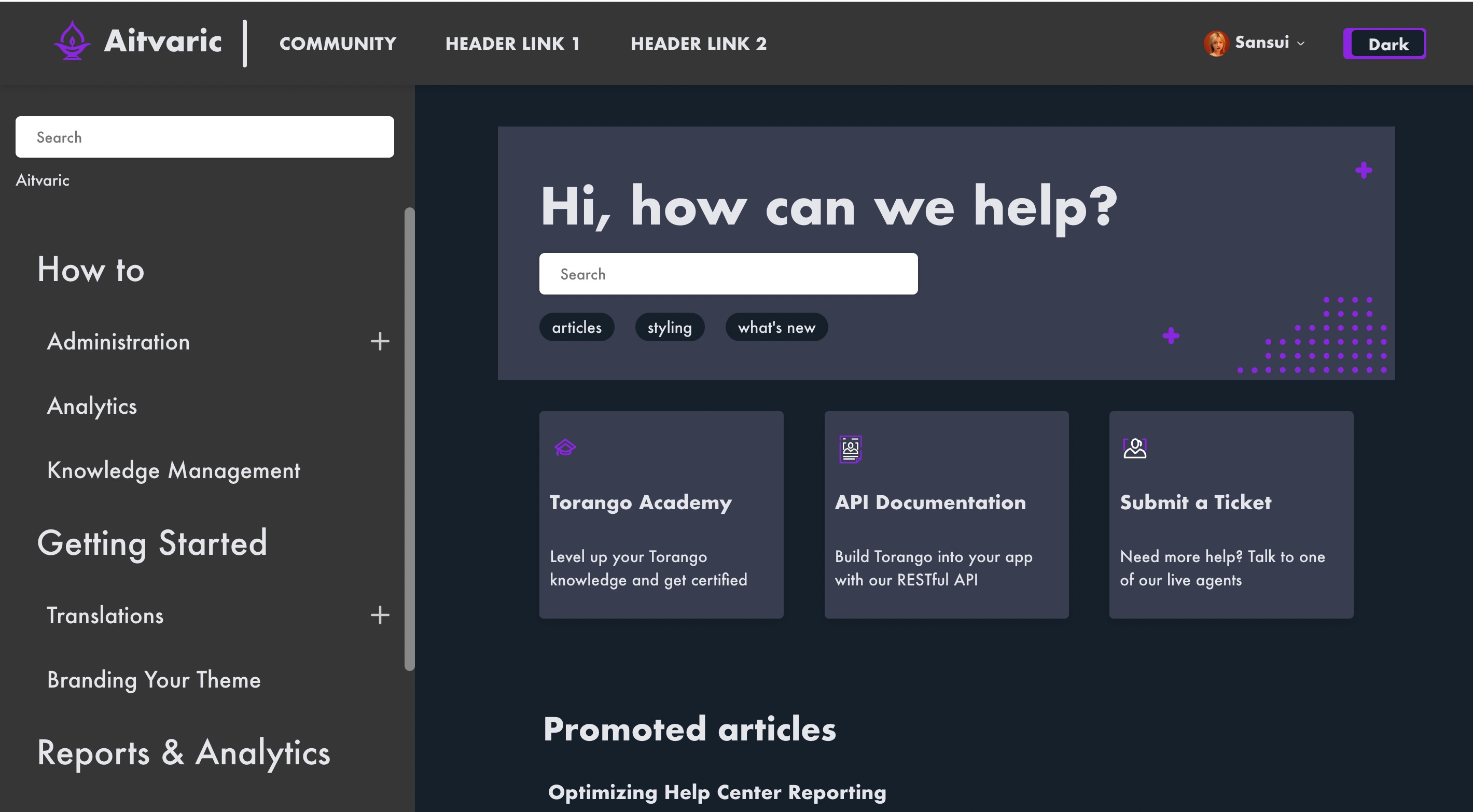Click the API Documentation document icon

click(850, 449)
